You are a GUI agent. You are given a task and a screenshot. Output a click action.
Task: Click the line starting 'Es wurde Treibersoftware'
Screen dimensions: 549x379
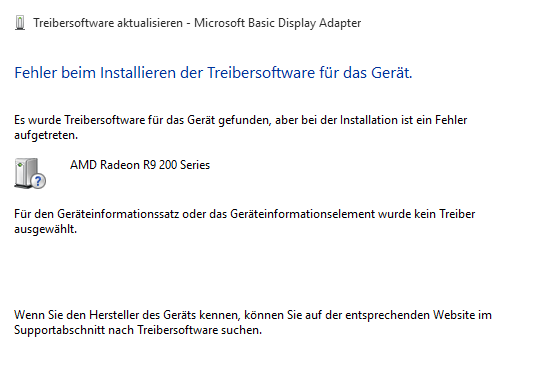pos(241,120)
